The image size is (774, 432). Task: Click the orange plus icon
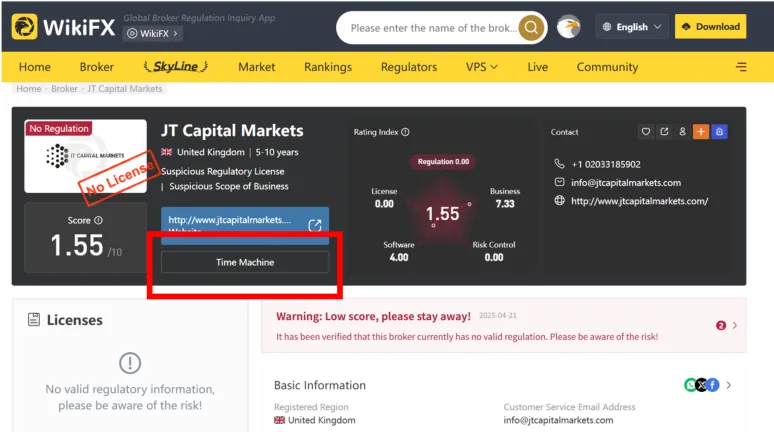[x=701, y=132]
